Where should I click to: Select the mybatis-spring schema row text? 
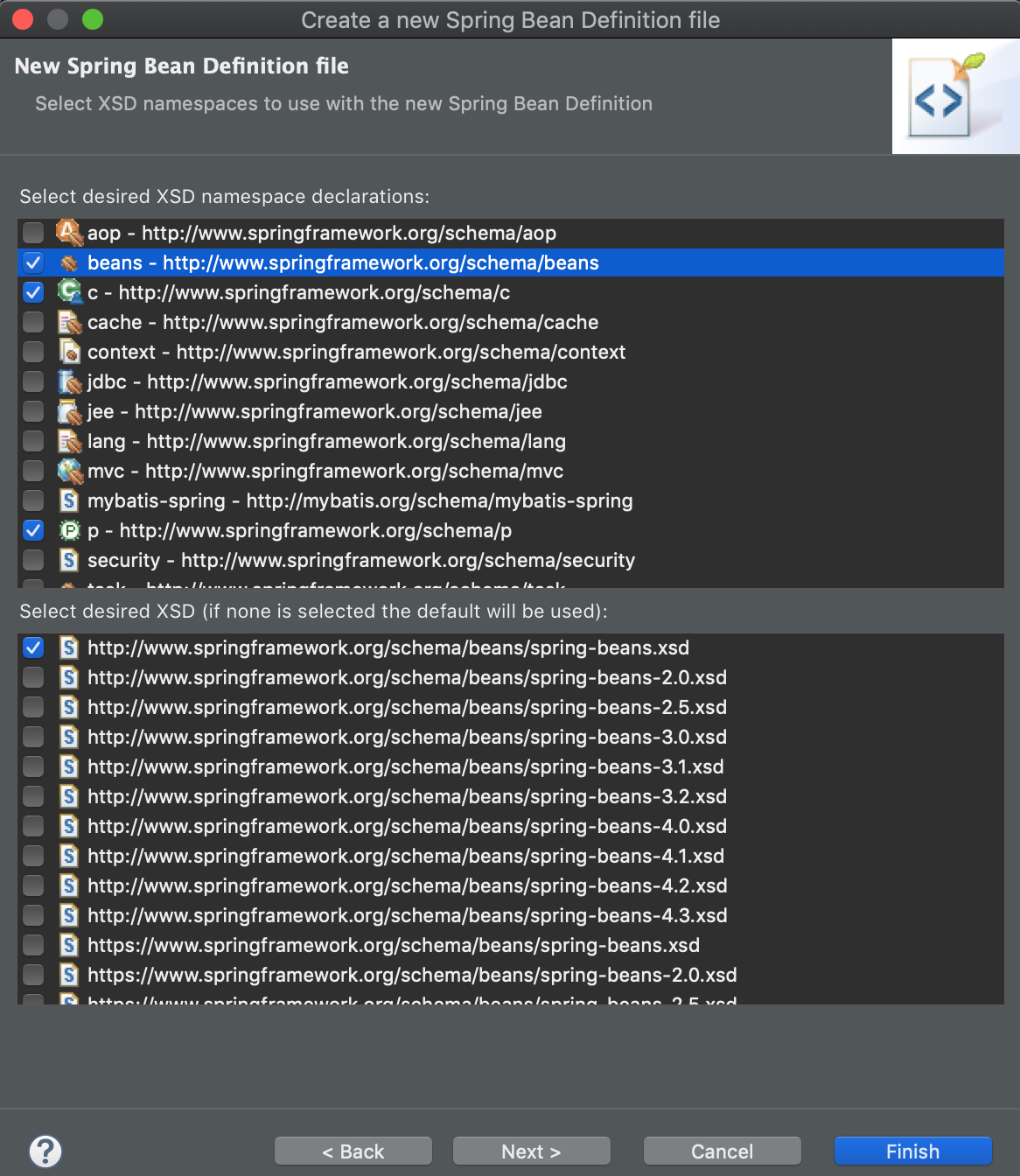(360, 500)
